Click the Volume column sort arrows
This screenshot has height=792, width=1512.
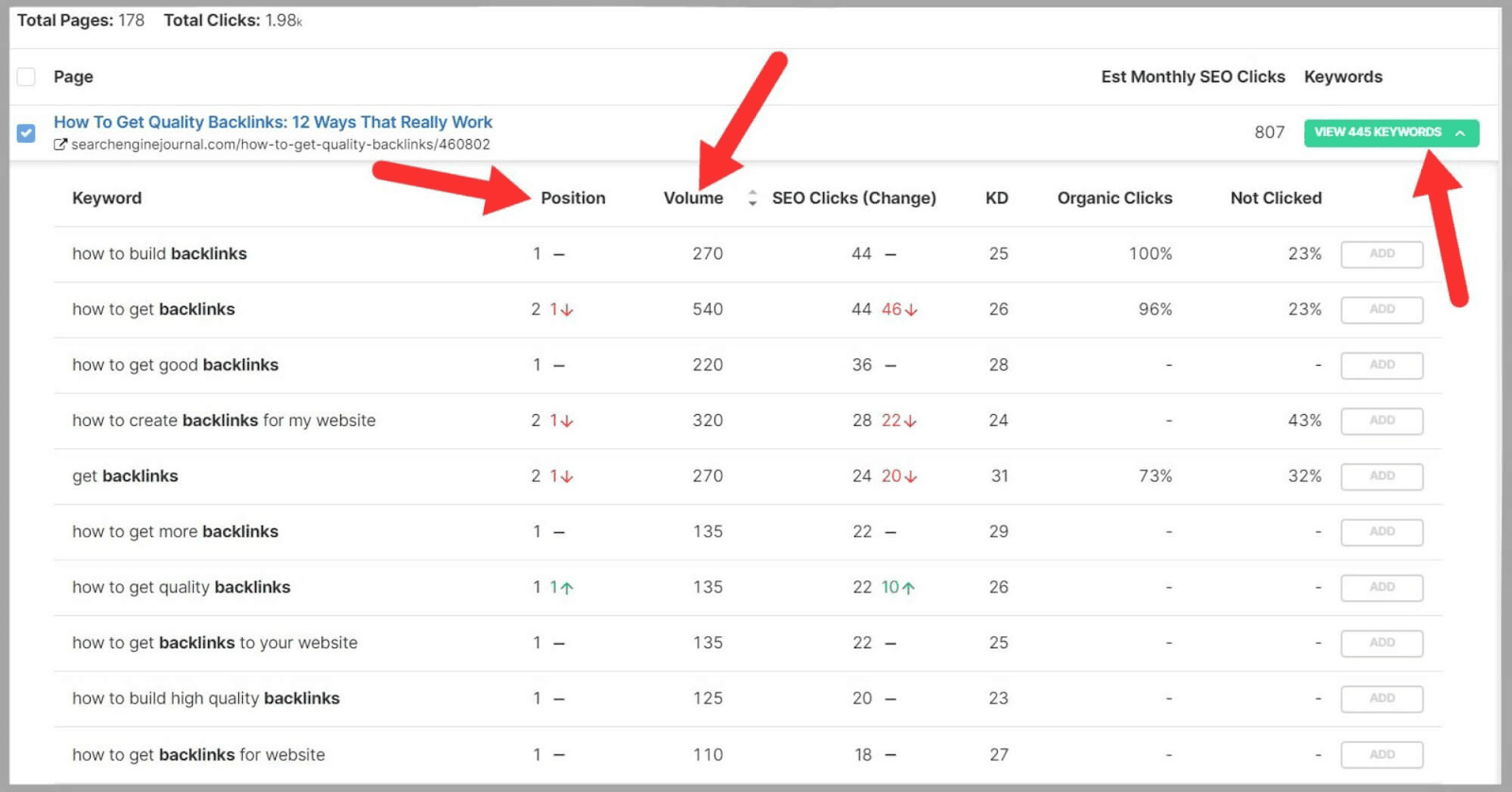tap(752, 198)
